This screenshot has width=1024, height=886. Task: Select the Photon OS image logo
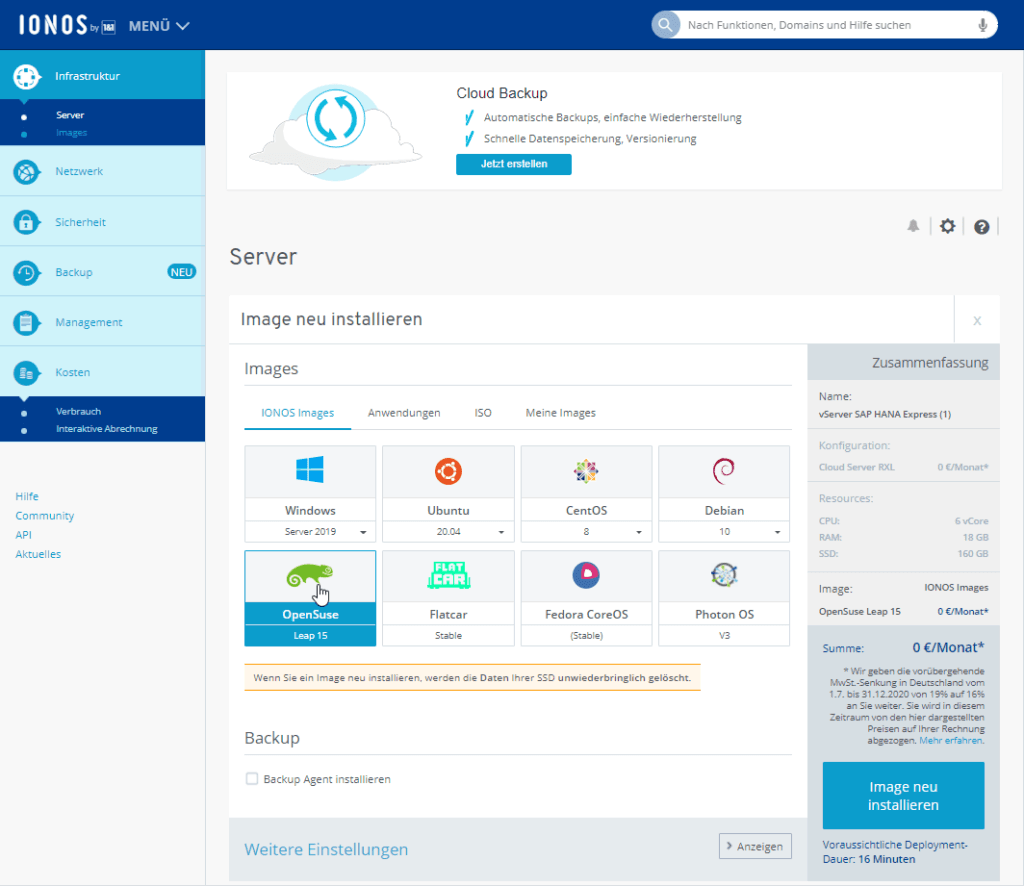pos(724,575)
